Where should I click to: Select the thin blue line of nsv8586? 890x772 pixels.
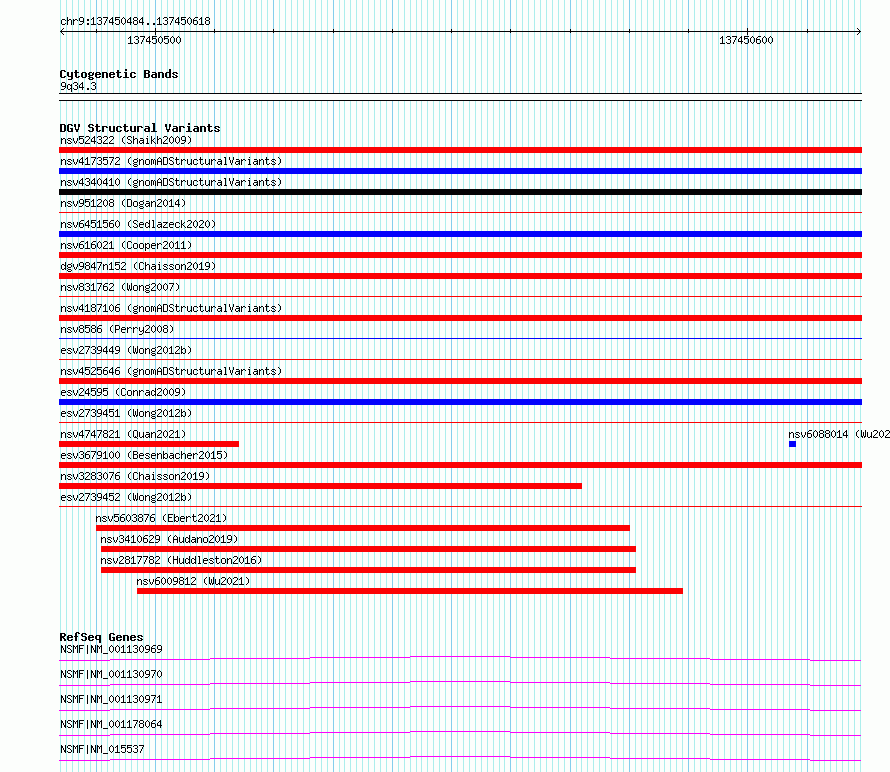pyautogui.click(x=460, y=339)
